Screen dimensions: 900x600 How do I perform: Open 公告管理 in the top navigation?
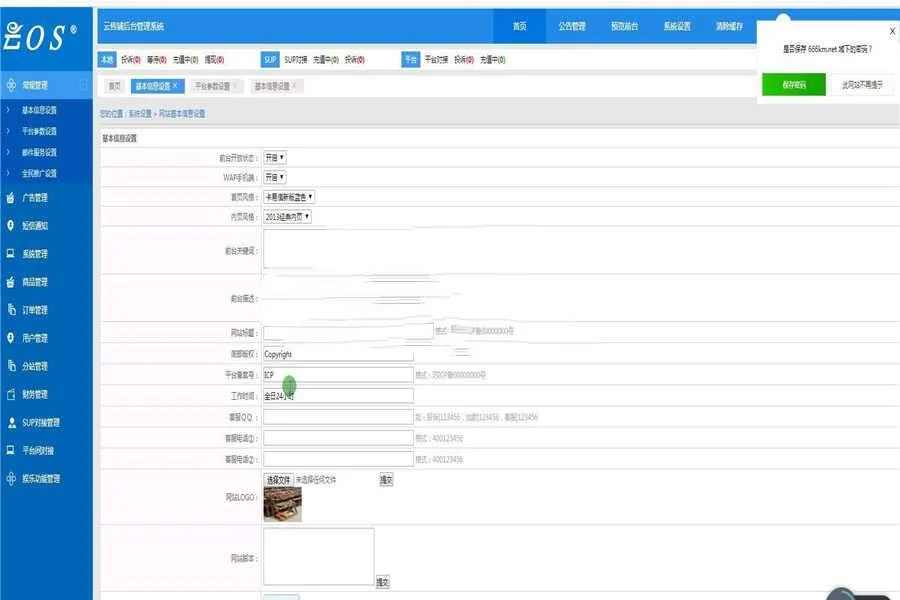tap(572, 26)
